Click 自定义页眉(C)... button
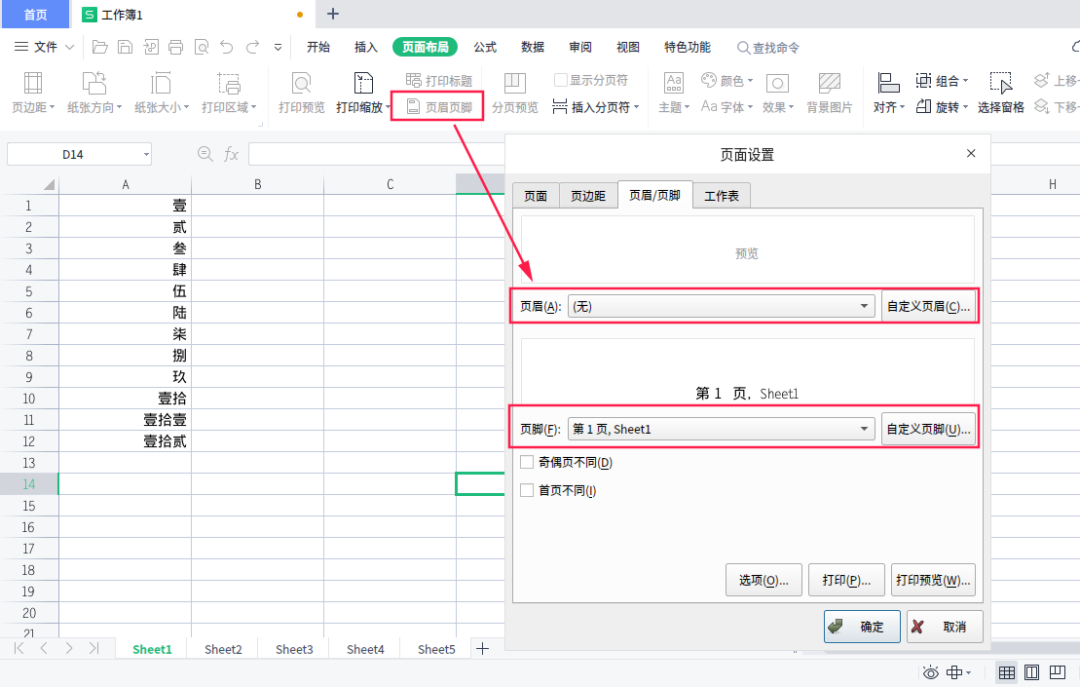The width and height of the screenshot is (1080, 687). (x=928, y=306)
